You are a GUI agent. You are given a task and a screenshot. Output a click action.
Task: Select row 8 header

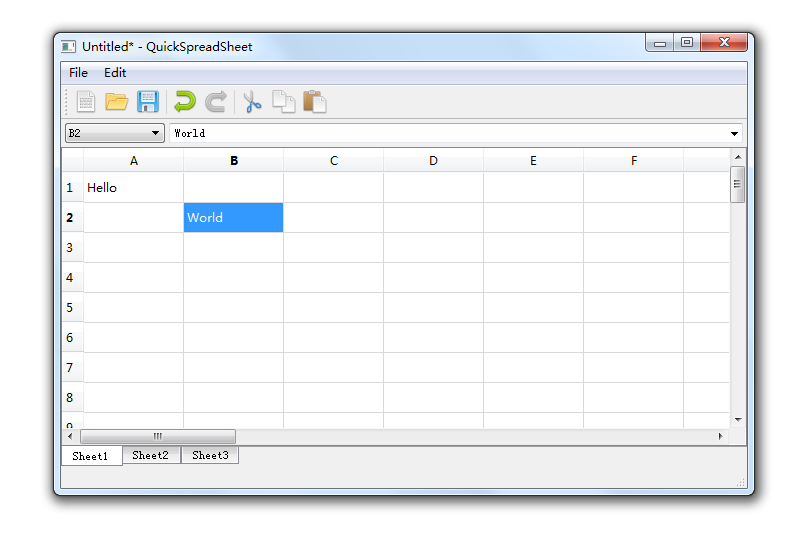click(72, 397)
